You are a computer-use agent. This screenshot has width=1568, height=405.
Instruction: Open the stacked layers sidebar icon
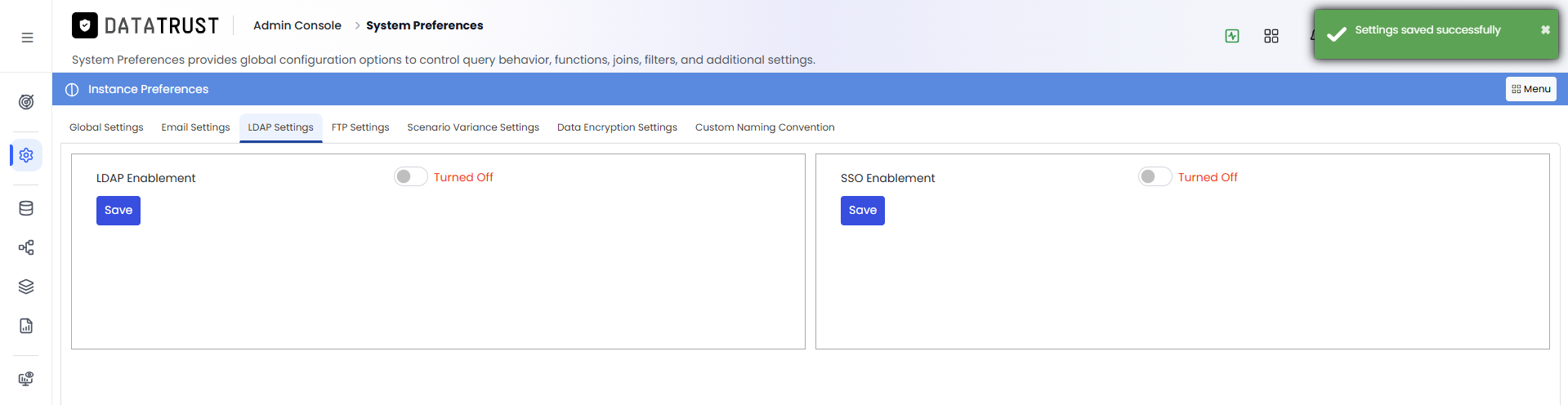26,287
